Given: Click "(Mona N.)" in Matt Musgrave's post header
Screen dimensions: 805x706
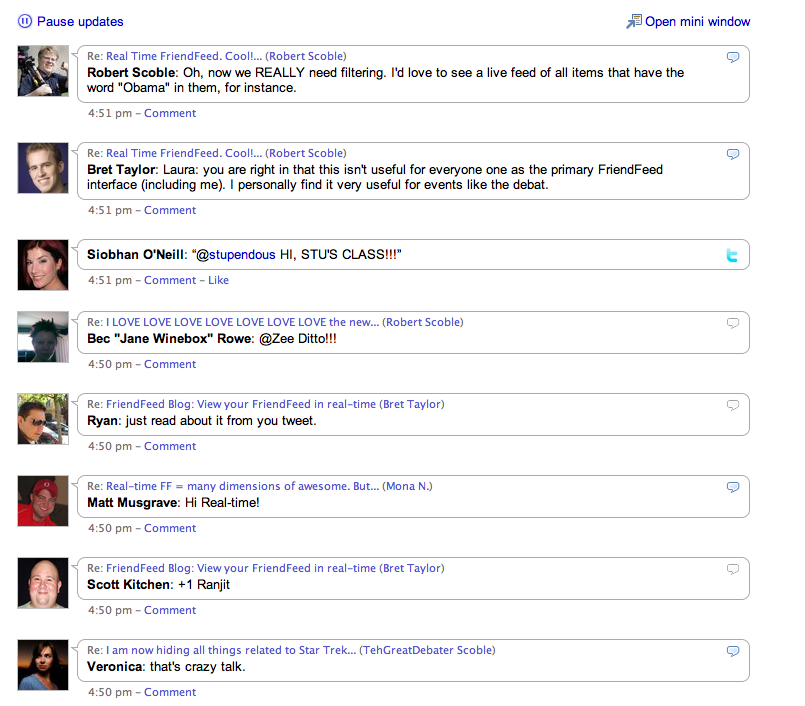Looking at the screenshot, I should pos(408,486).
